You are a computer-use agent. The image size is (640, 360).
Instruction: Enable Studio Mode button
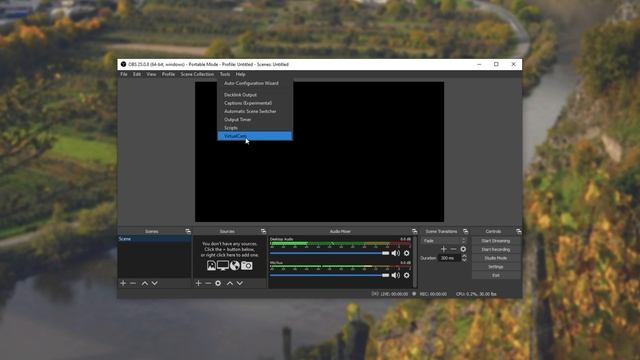(496, 258)
